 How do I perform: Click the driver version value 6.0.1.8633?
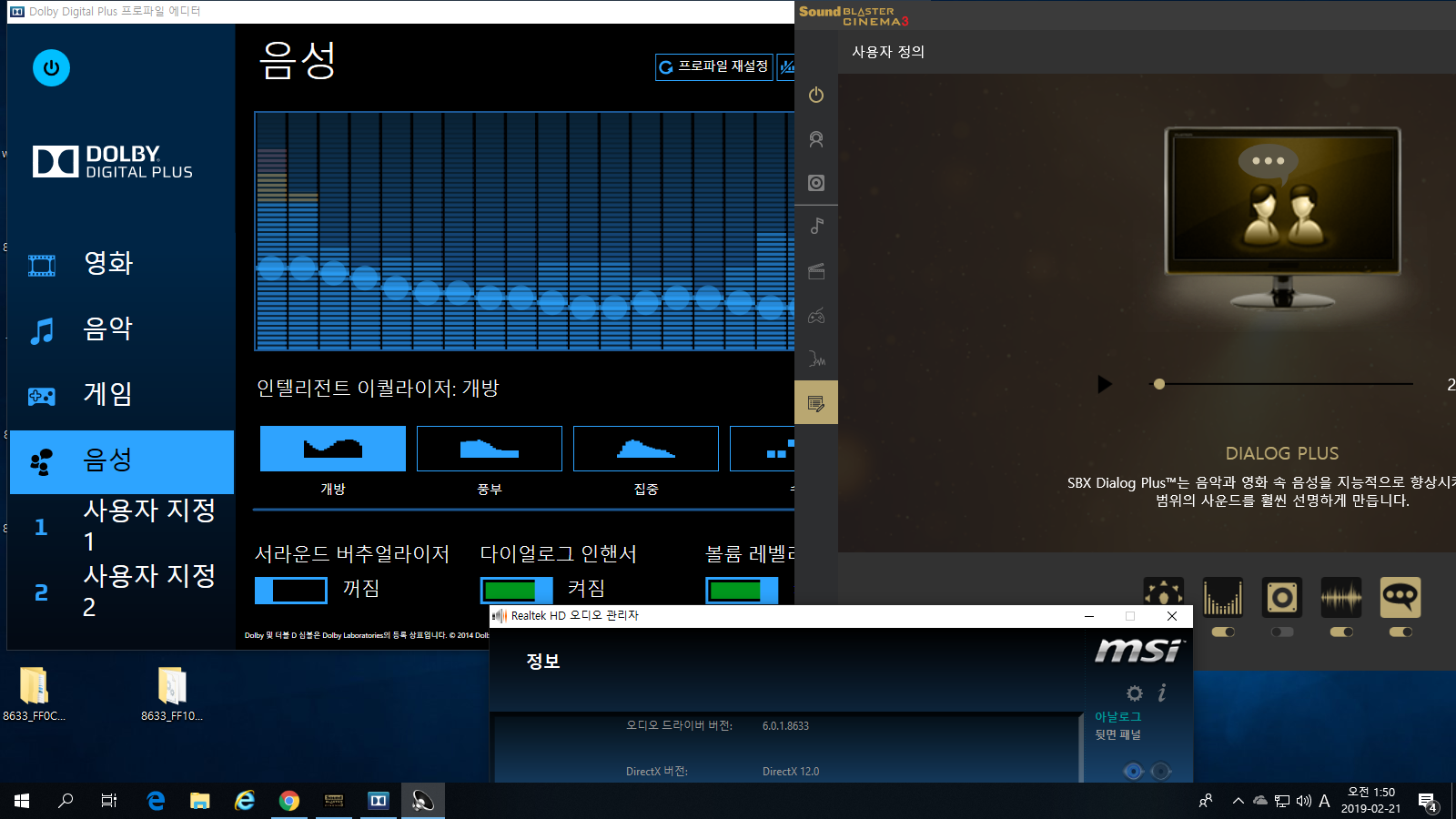[x=785, y=726]
